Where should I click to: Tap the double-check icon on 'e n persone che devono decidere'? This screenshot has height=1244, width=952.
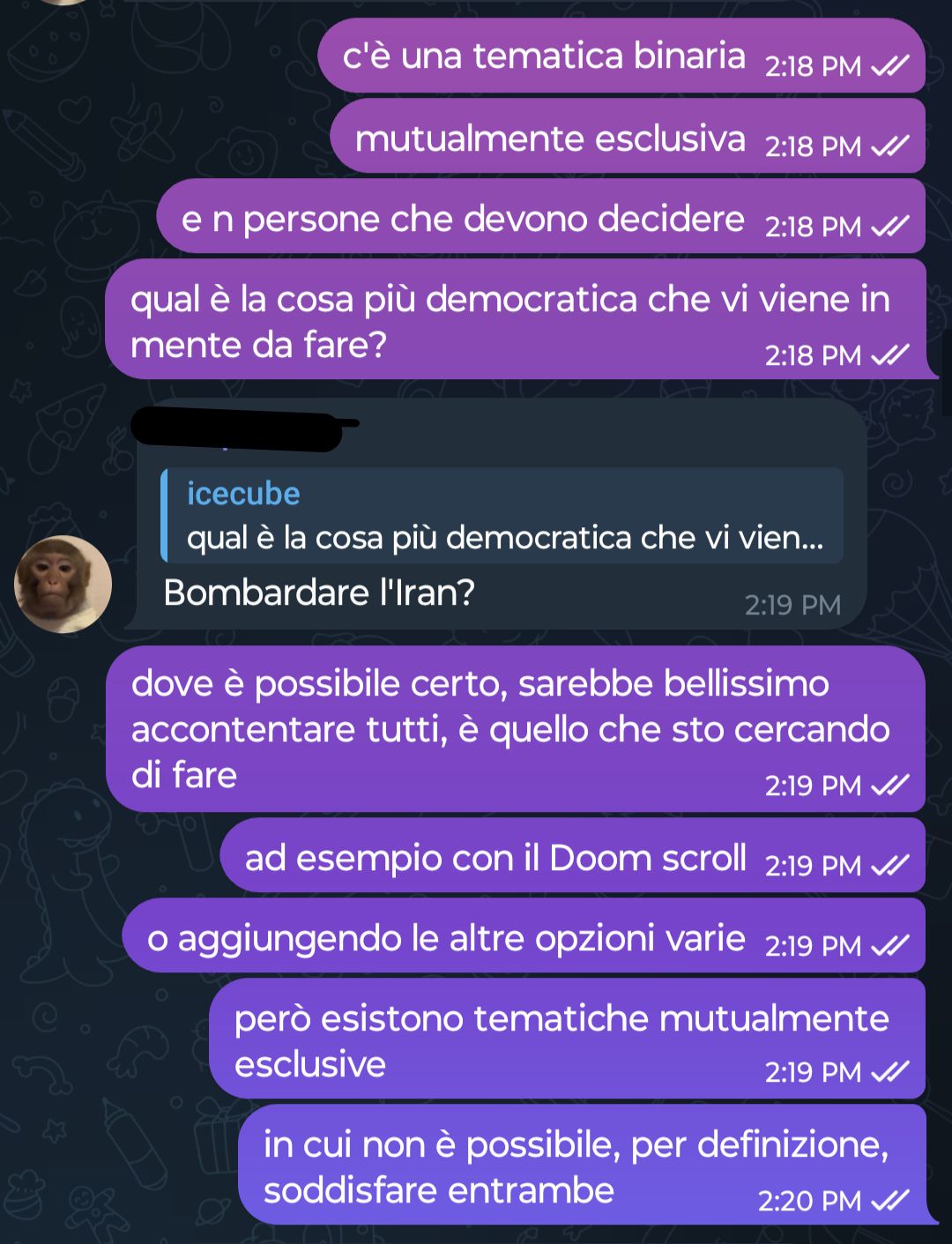890,227
